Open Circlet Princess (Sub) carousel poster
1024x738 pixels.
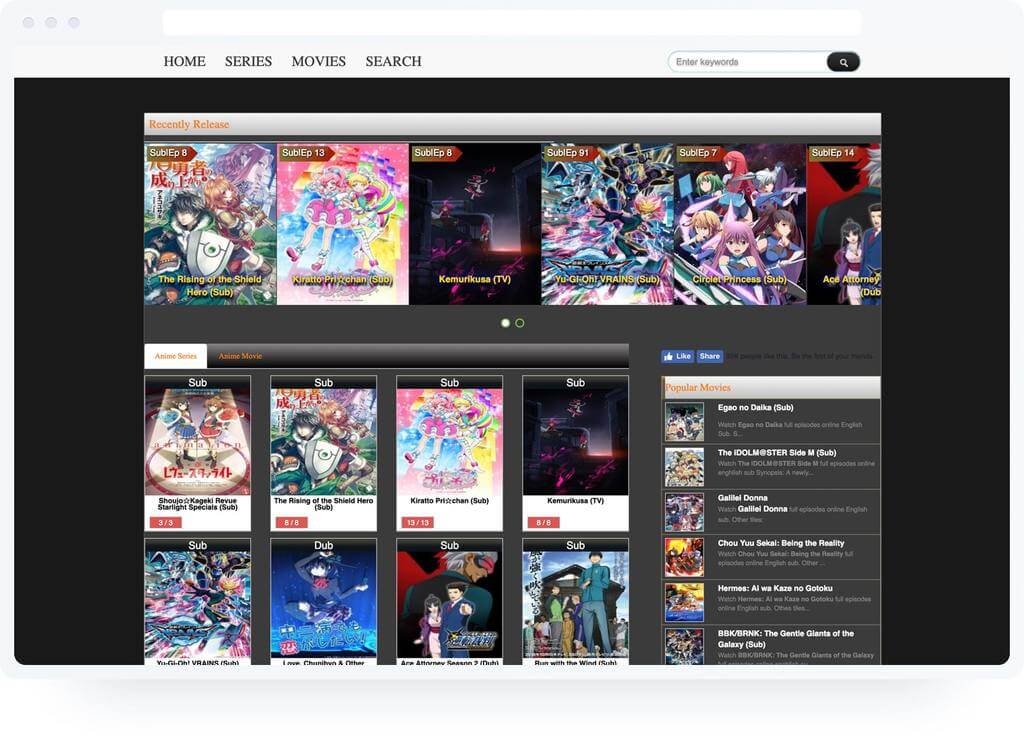pyautogui.click(x=740, y=224)
